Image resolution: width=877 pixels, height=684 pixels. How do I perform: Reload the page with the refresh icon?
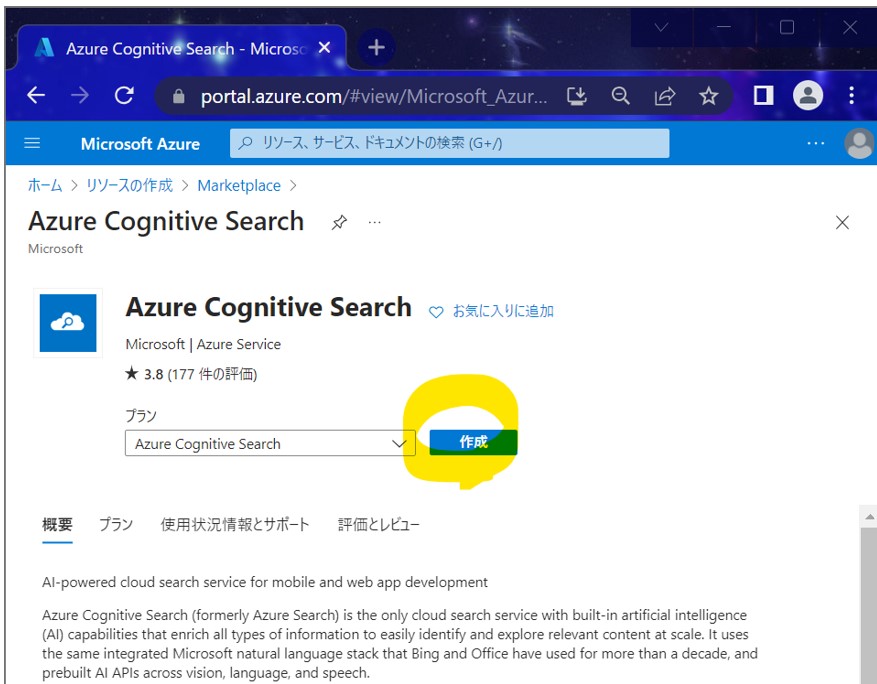tap(124, 96)
